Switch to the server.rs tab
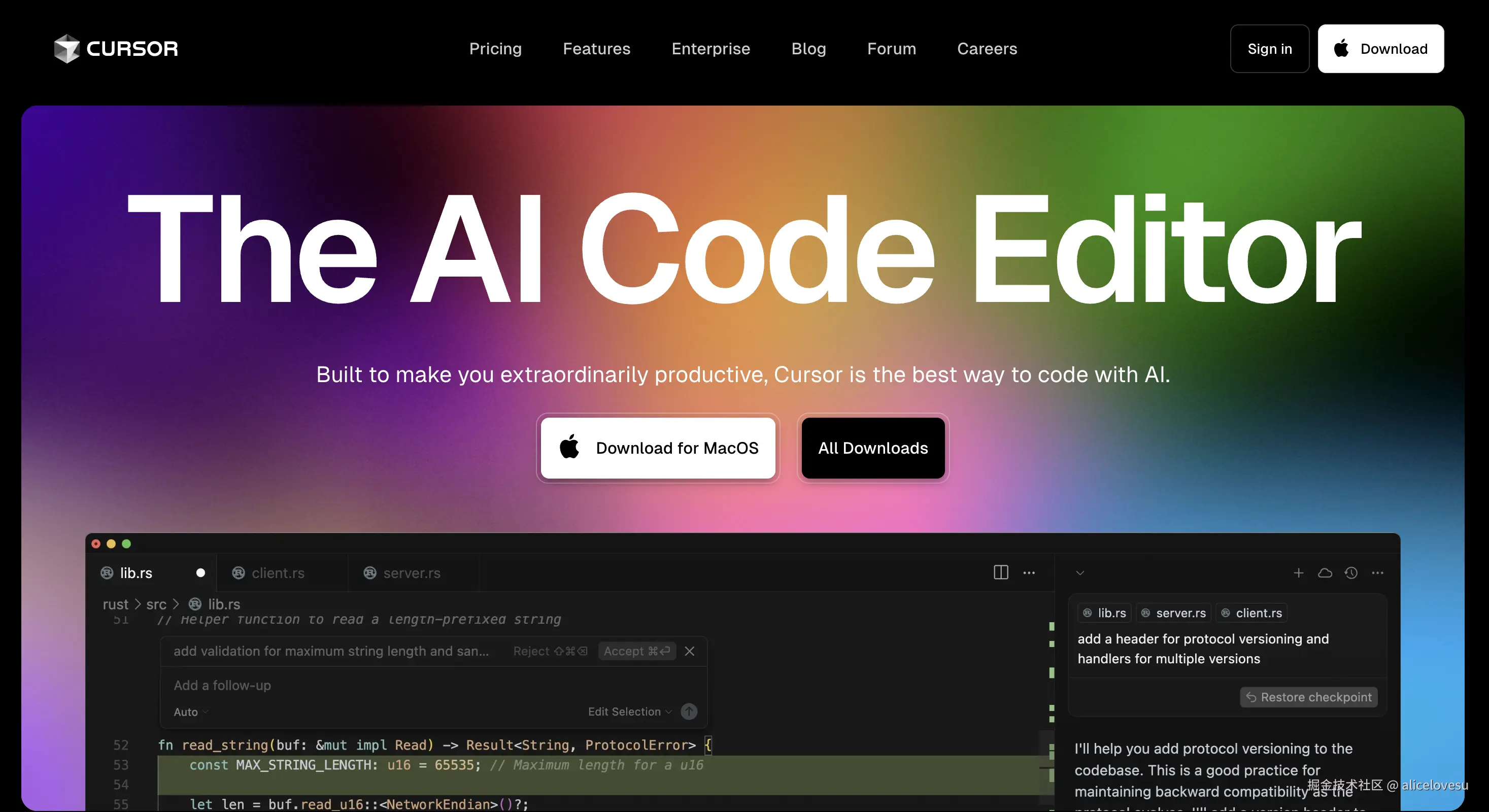Viewport: 1489px width, 812px height. pos(412,572)
